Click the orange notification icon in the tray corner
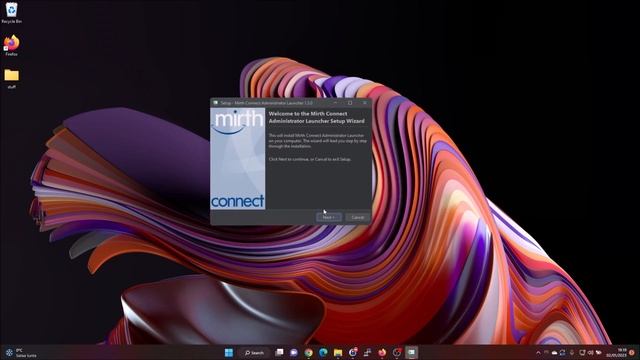The height and width of the screenshot is (360, 640). 632,353
